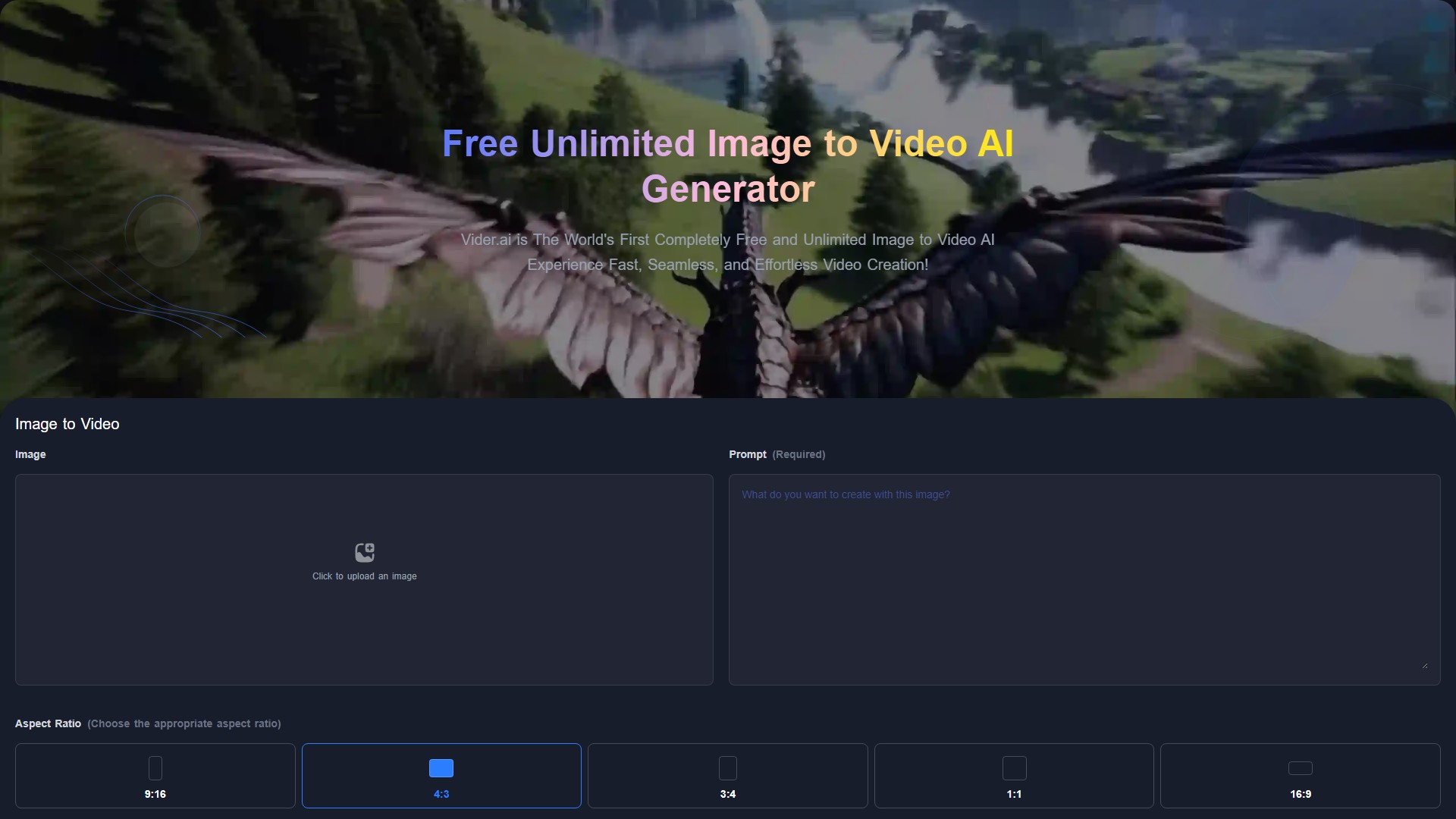Click the 'Image to Video' section heading

coord(67,424)
